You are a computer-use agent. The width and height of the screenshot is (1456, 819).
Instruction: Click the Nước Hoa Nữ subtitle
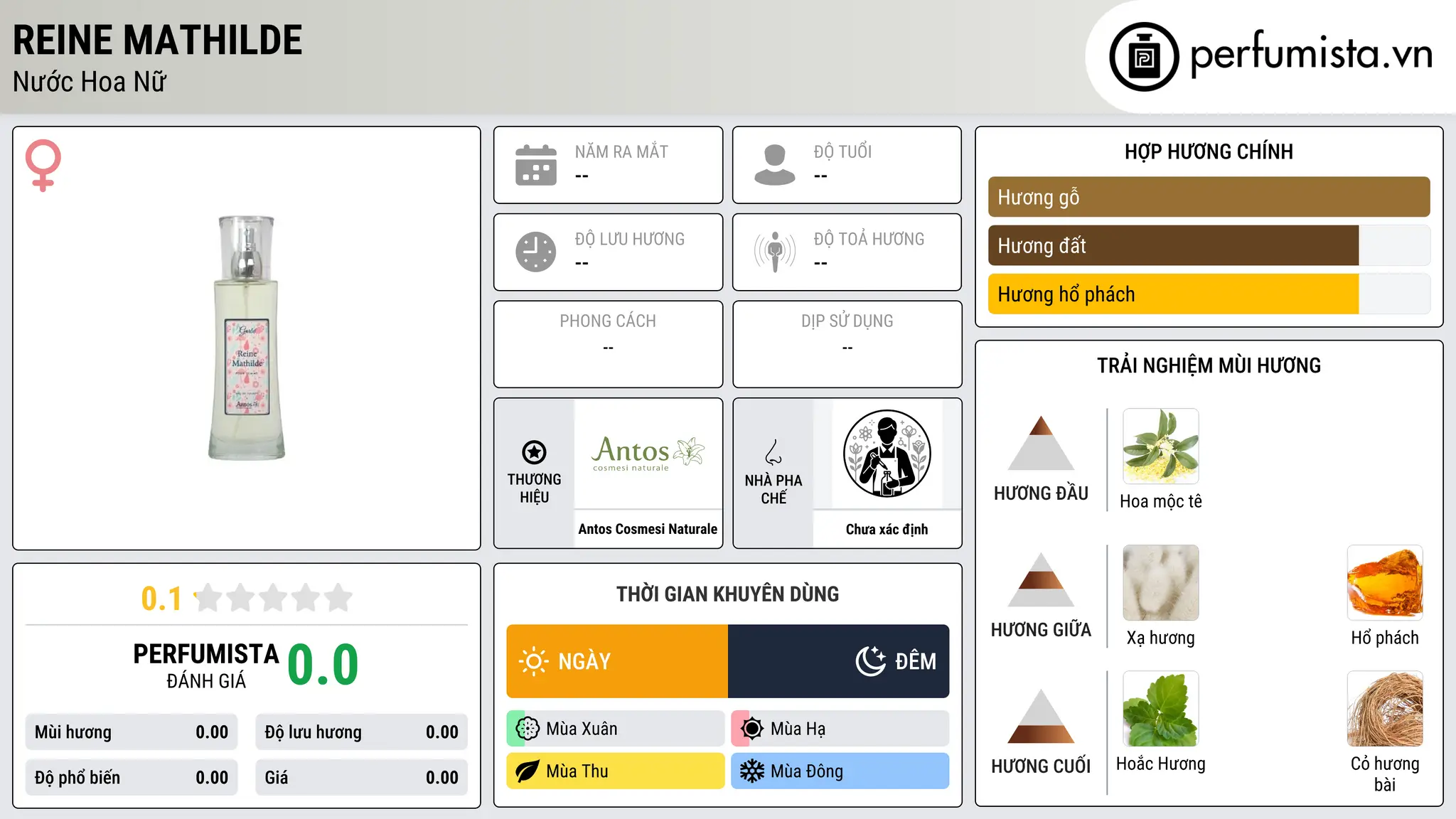[x=90, y=82]
